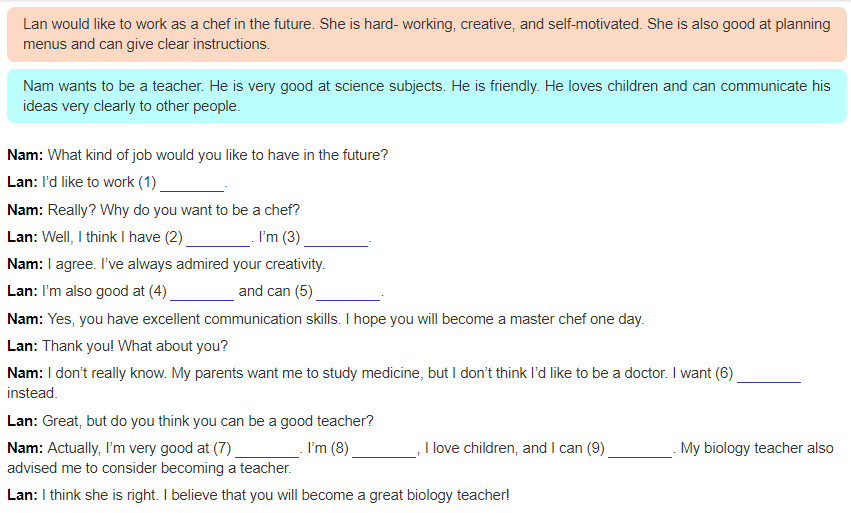Click blank (3) after "I'm" in Lan's line

pyautogui.click(x=336, y=238)
